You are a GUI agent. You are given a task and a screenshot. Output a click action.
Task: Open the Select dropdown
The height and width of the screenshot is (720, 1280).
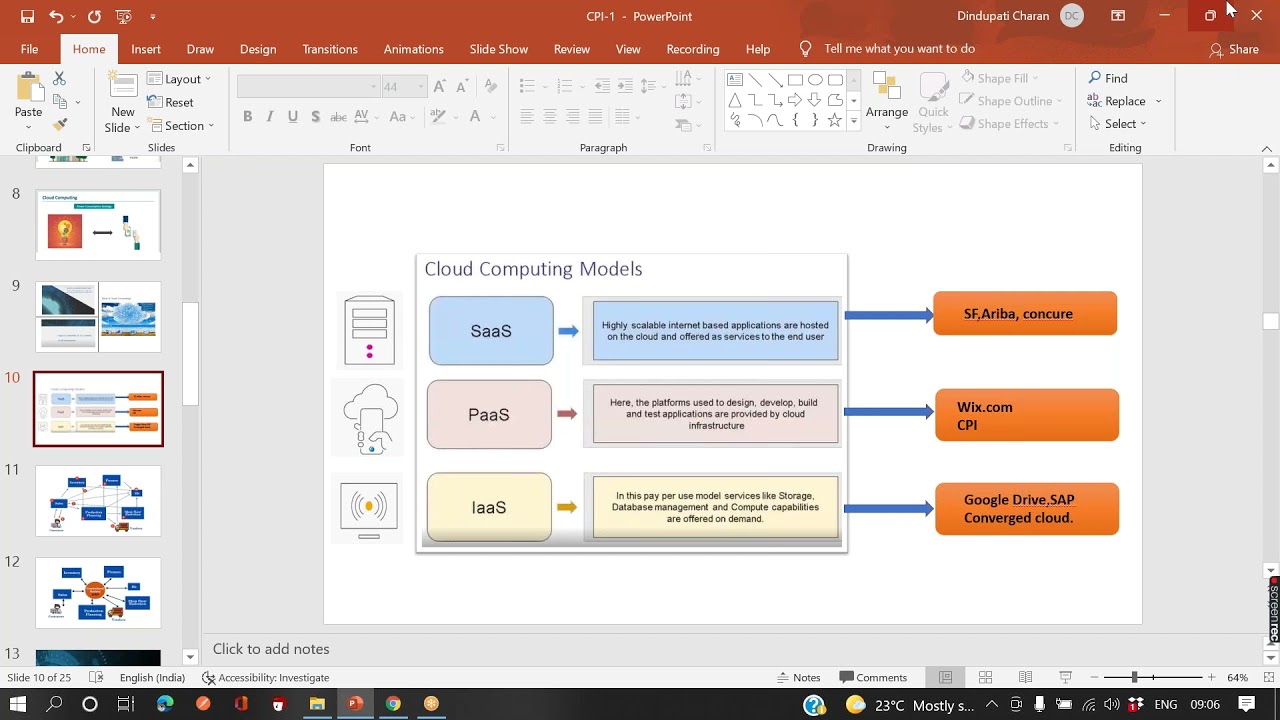click(x=1117, y=124)
